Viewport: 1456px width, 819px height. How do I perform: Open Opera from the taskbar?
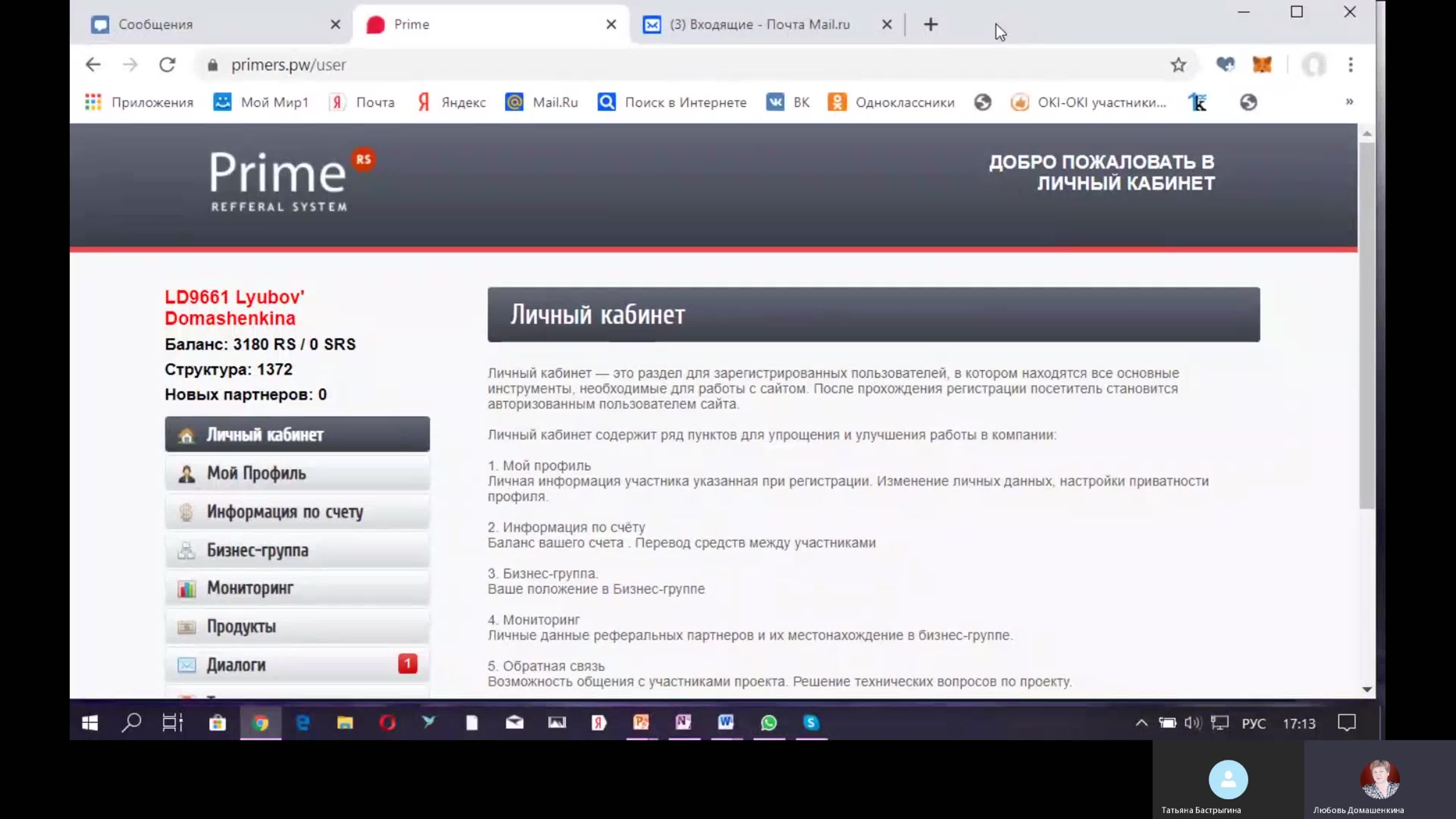(x=387, y=722)
